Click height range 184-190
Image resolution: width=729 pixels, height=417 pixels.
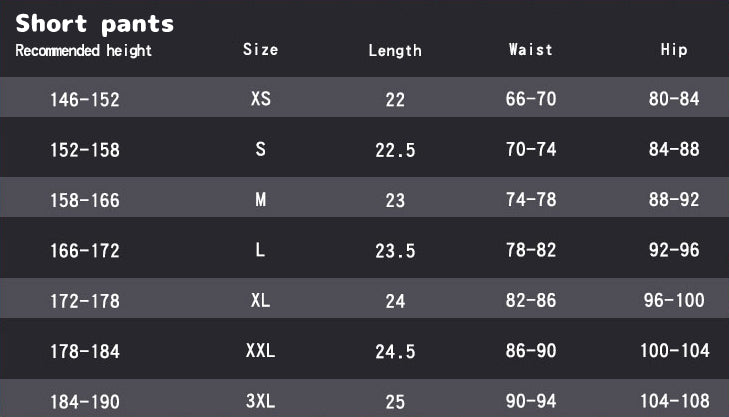85,402
